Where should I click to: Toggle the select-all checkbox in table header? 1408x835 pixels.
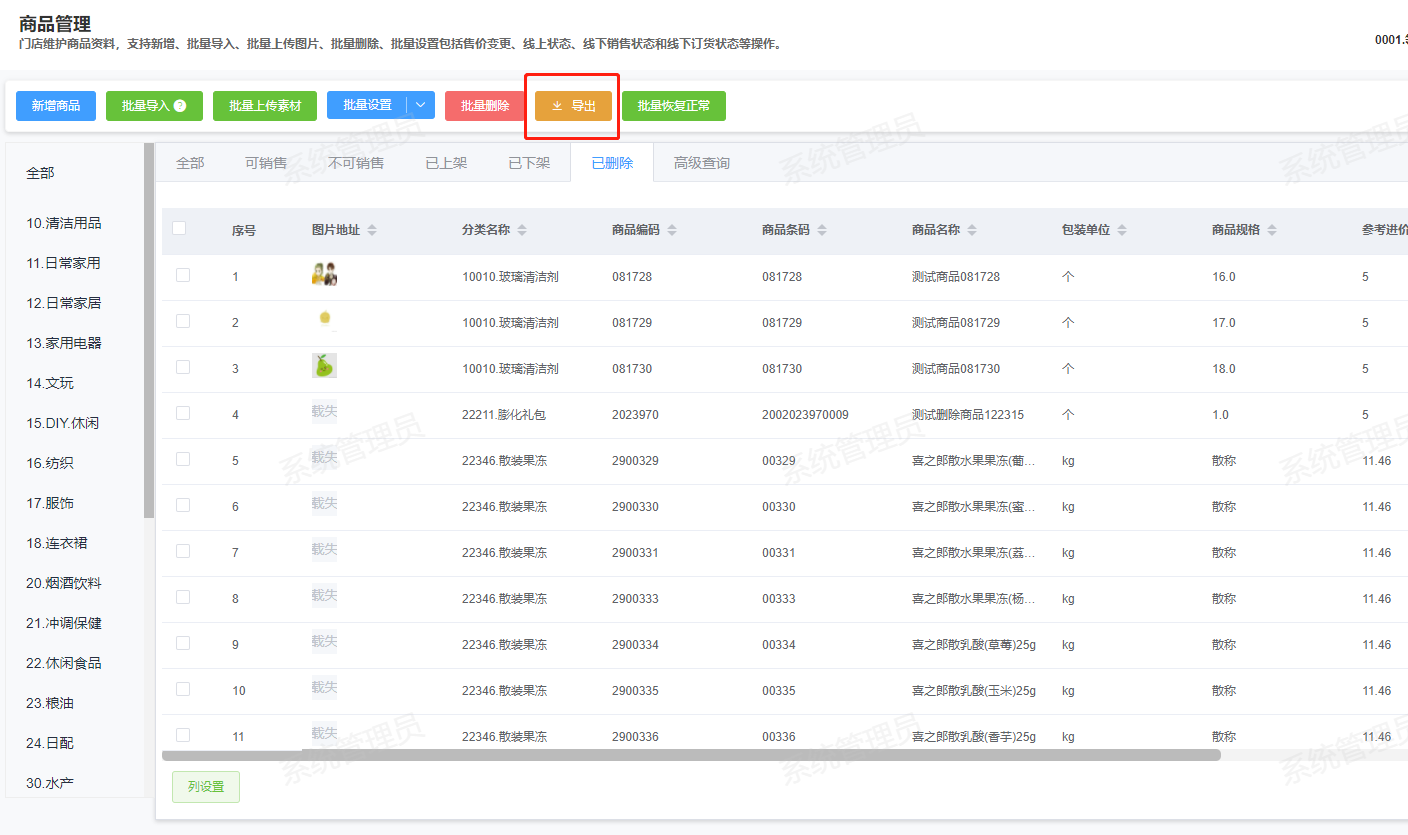179,228
